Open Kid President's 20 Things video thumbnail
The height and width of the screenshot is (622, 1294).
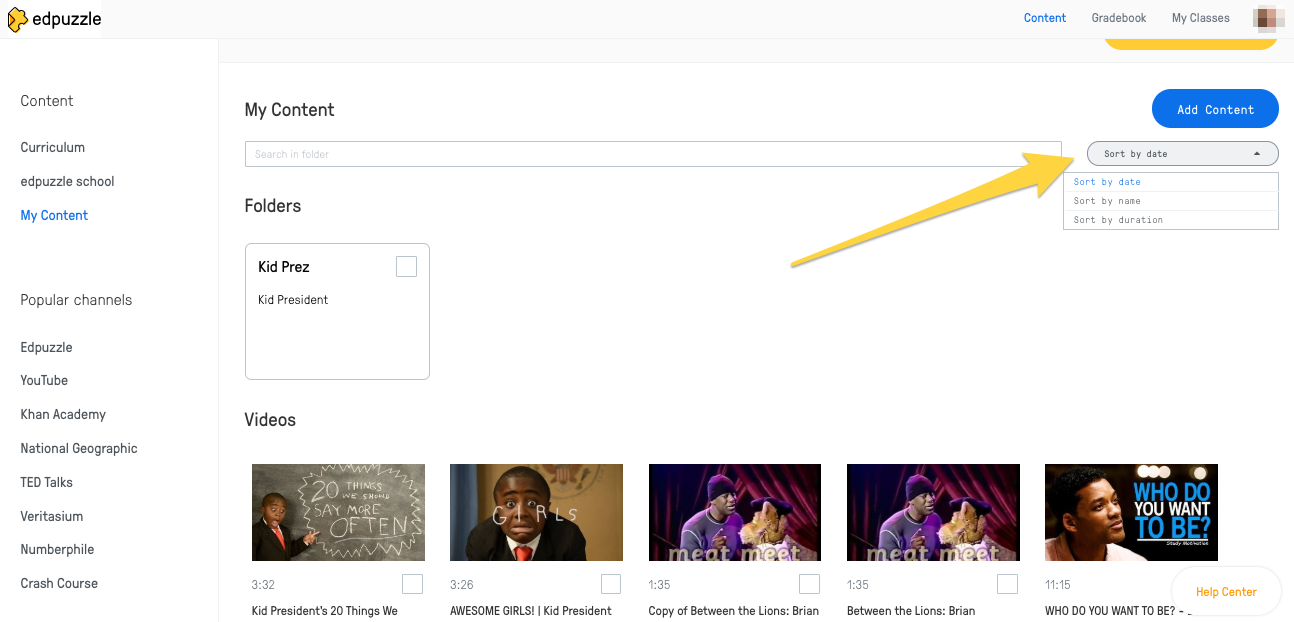[x=338, y=512]
